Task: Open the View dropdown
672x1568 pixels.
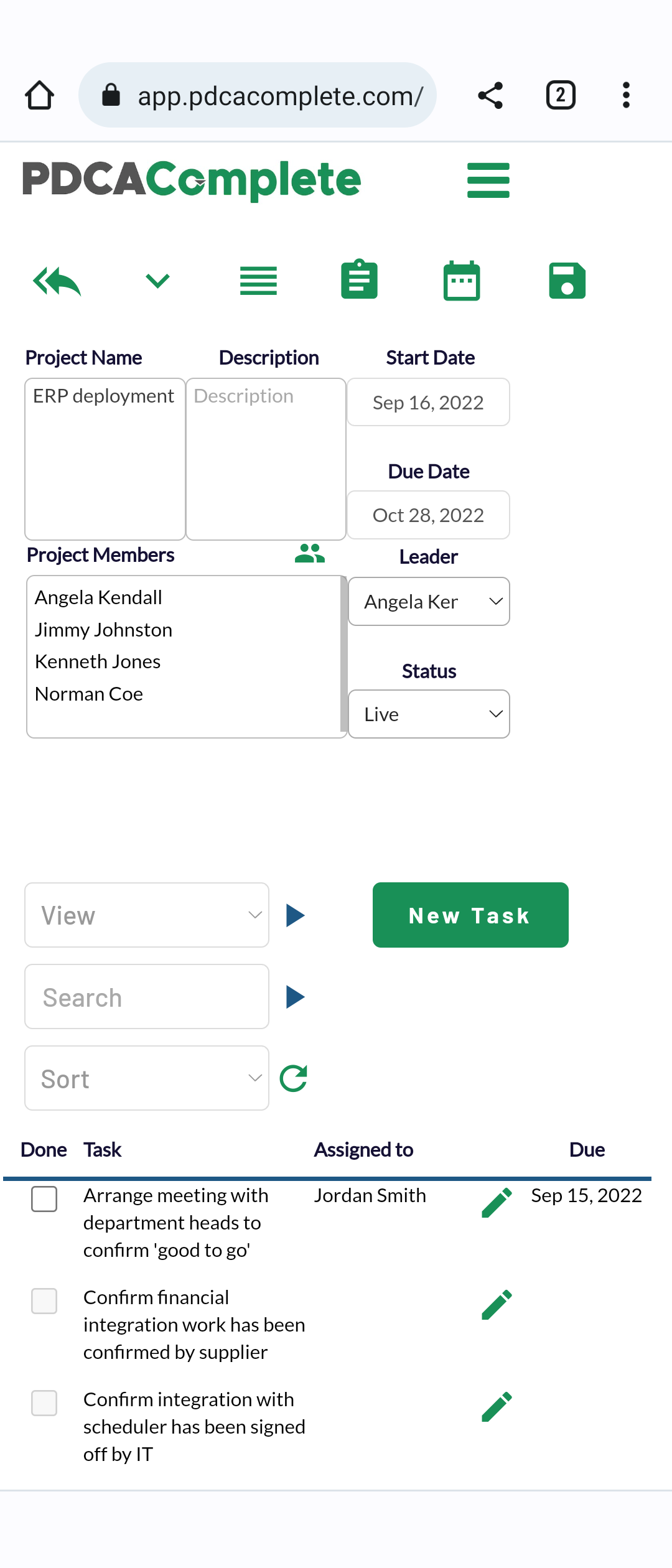Action: (x=147, y=915)
